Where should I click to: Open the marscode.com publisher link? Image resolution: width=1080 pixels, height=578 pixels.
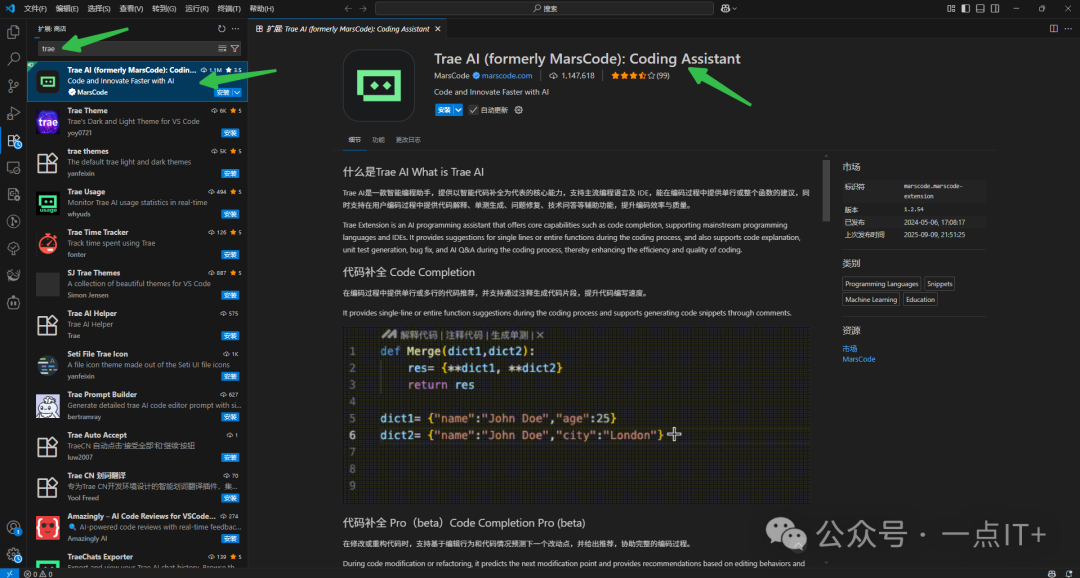click(x=507, y=76)
